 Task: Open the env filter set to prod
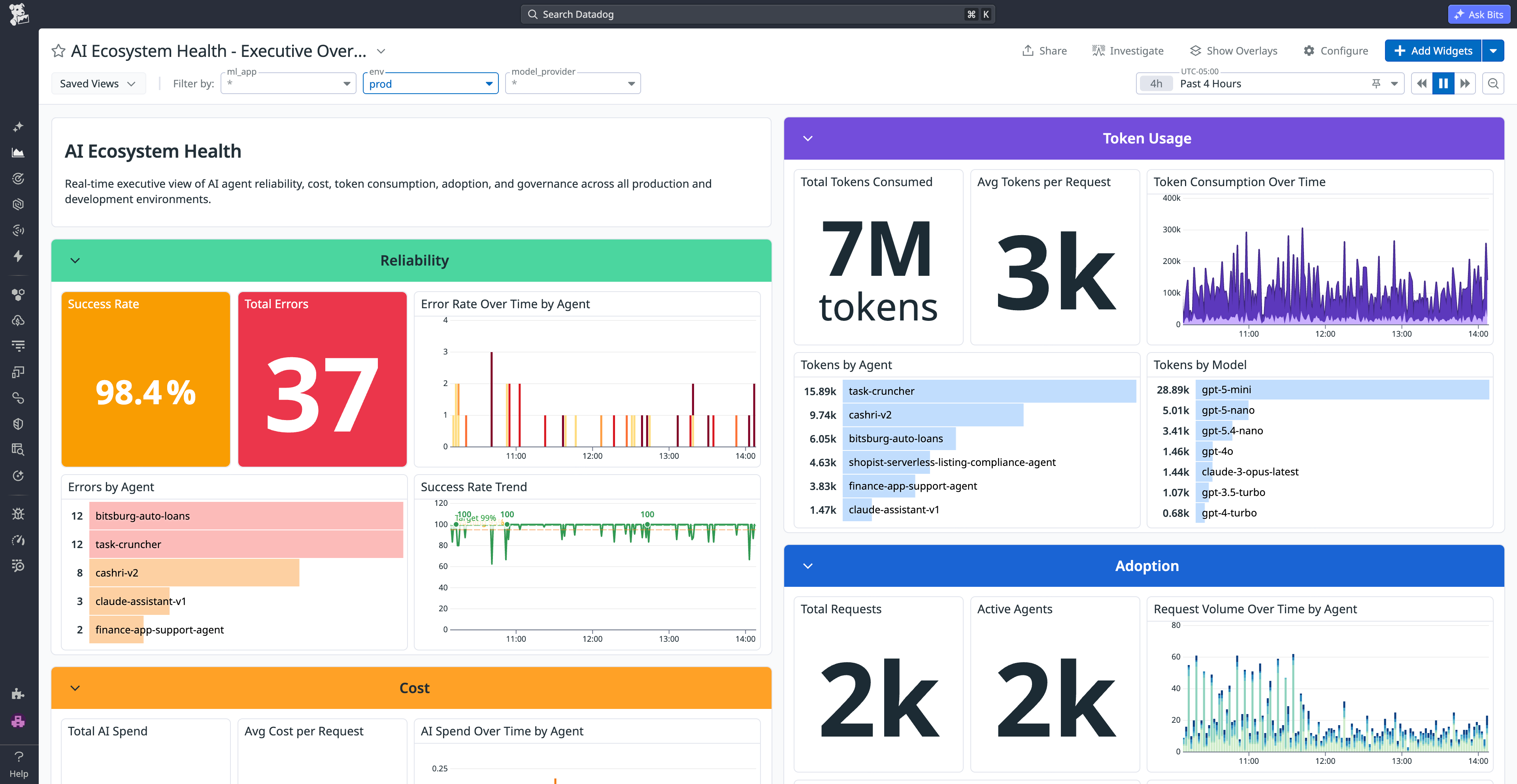[430, 84]
